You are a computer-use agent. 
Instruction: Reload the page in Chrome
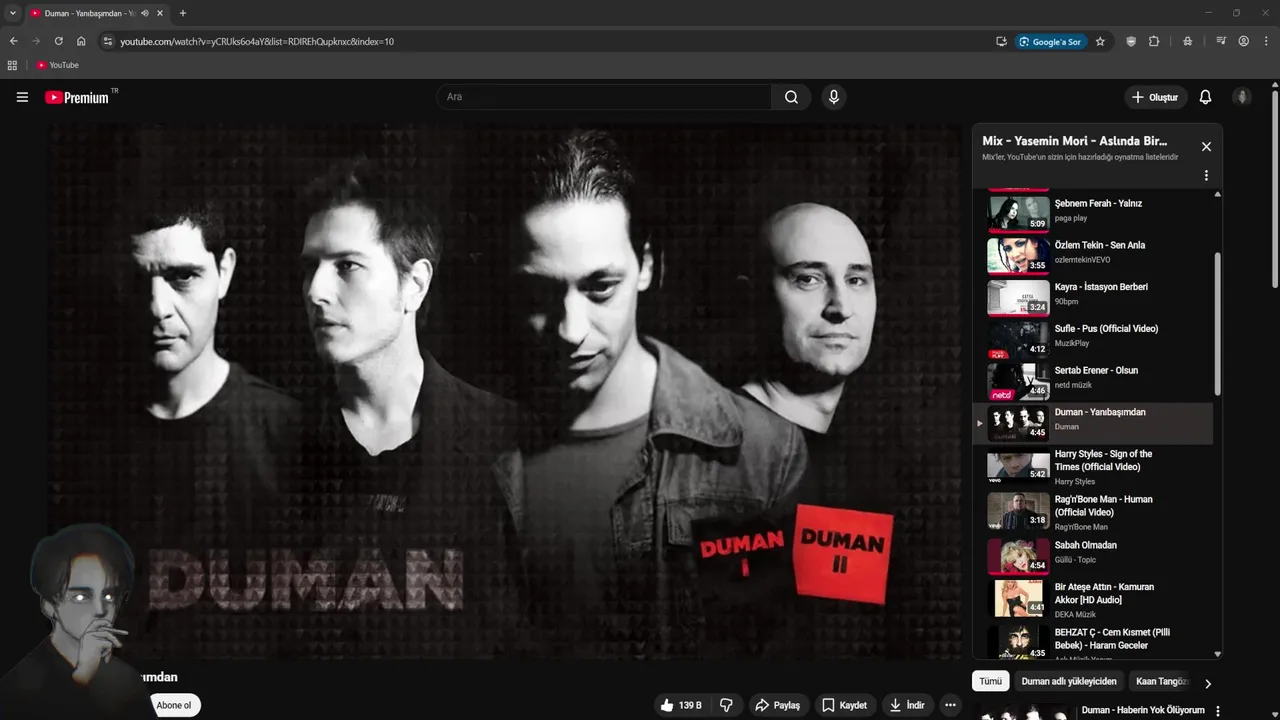(58, 41)
